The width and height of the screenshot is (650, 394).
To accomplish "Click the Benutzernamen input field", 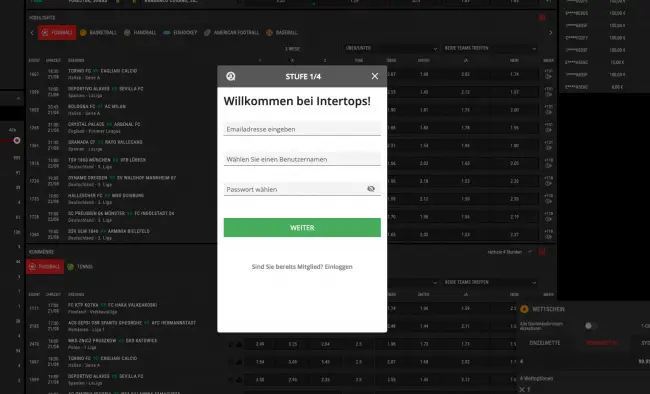I will coord(302,159).
